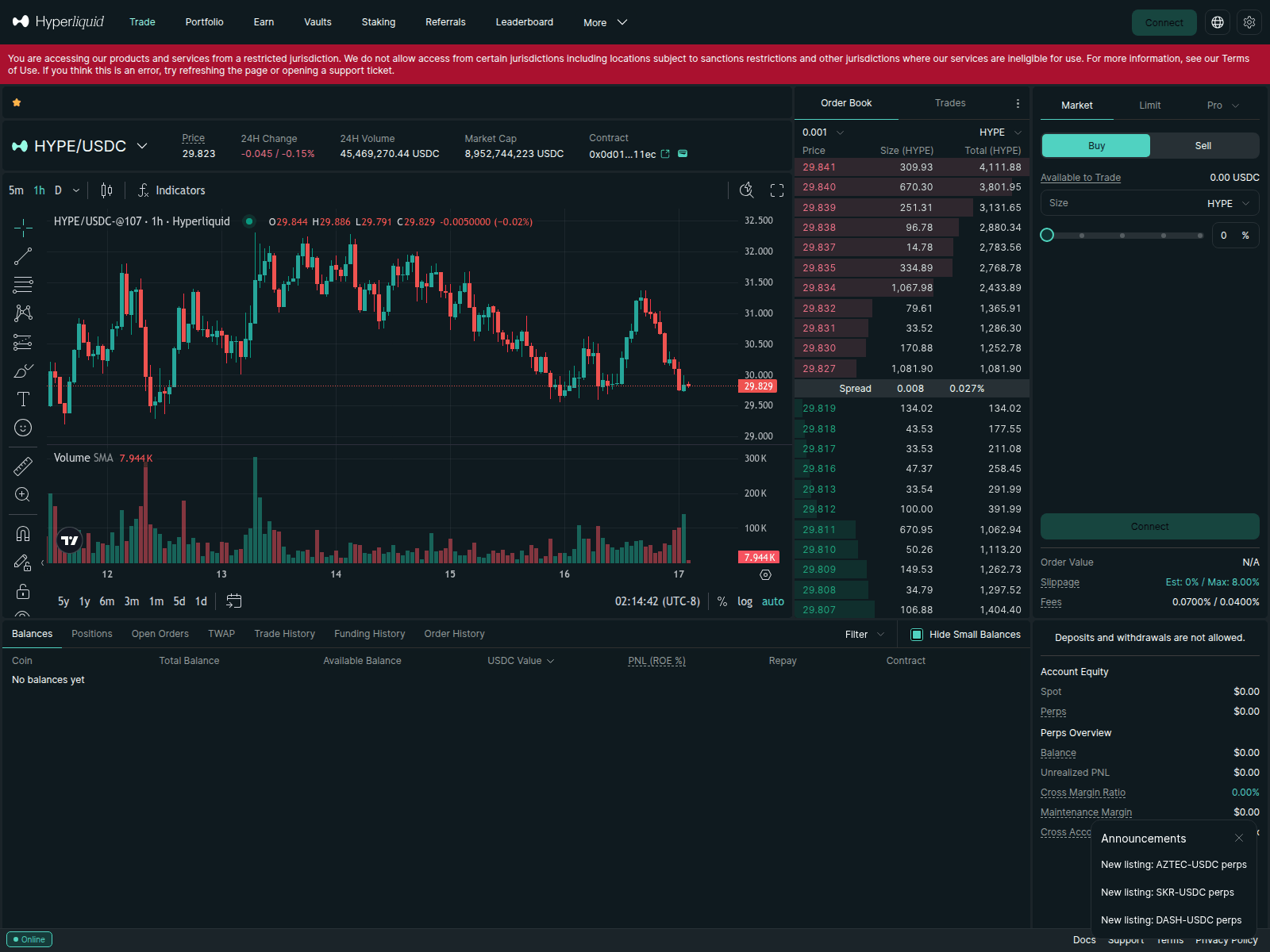Toggle auto scale on chart
1270x952 pixels.
[x=773, y=601]
